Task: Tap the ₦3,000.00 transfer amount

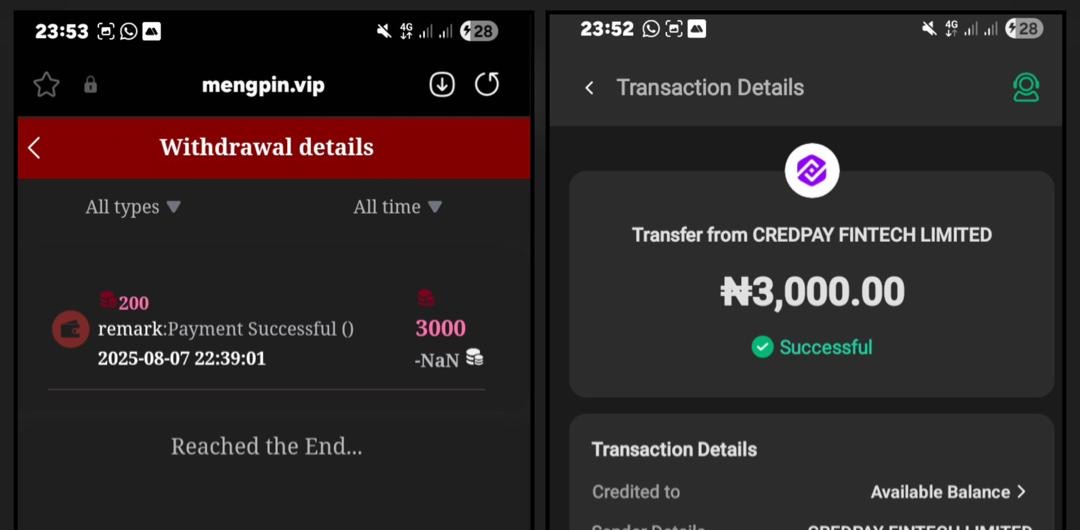Action: click(812, 292)
